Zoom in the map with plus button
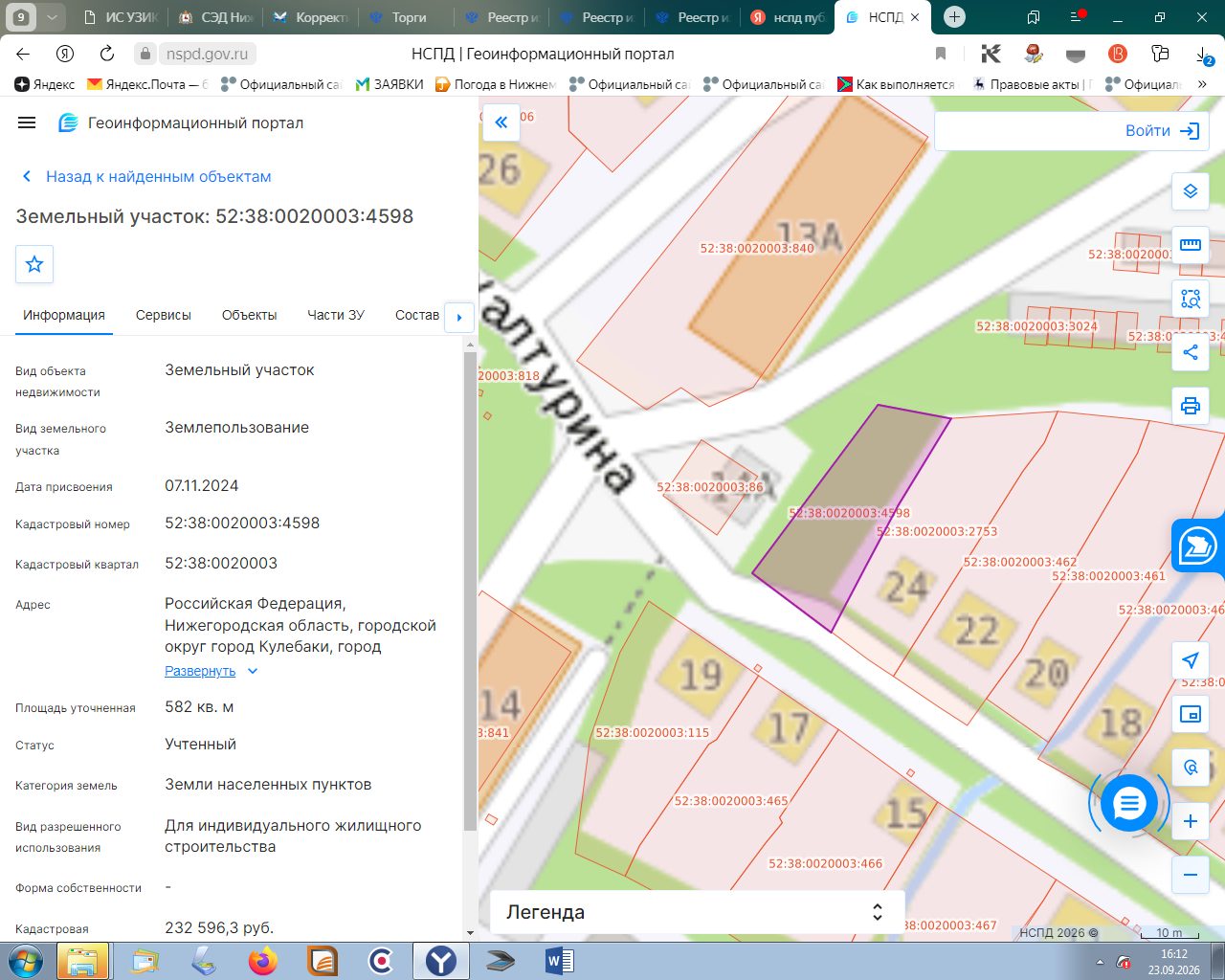 [1191, 821]
